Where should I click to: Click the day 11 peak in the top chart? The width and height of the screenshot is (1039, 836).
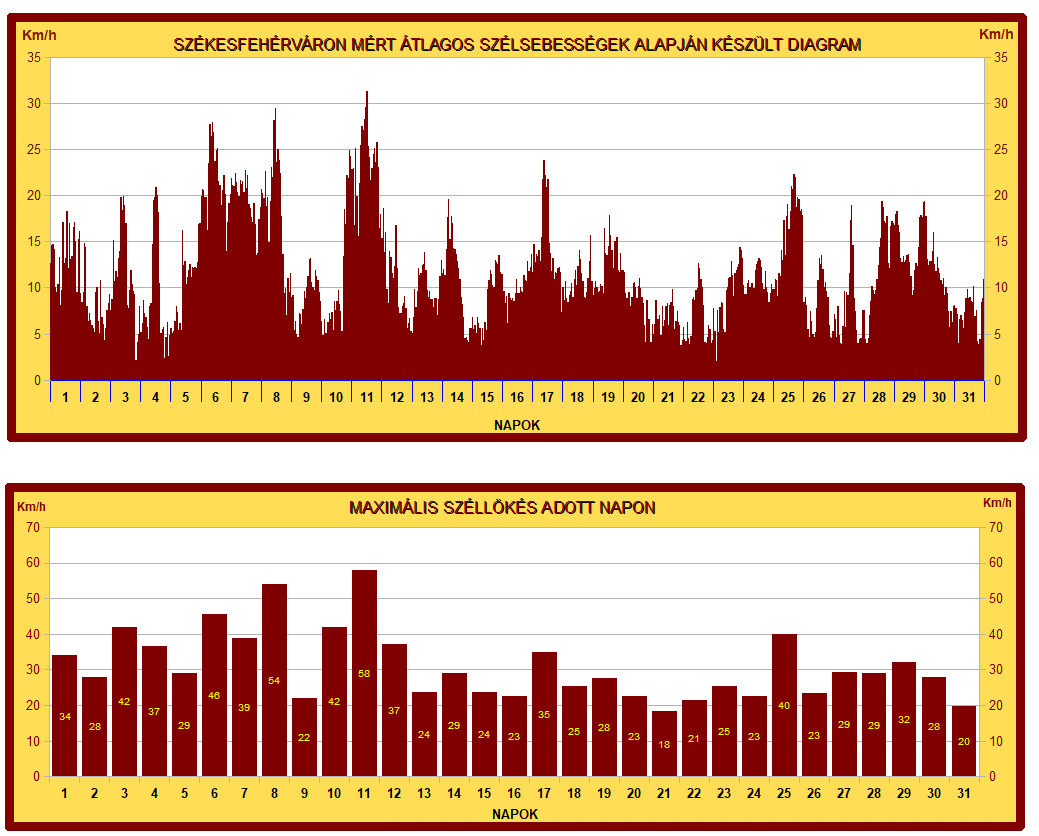click(367, 96)
